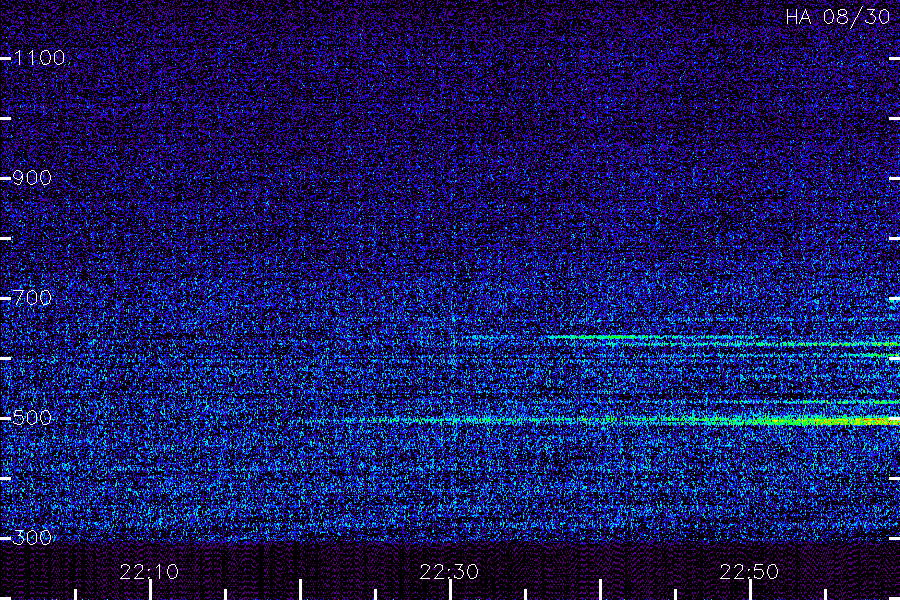This screenshot has width=900, height=600.
Task: Click the 22:30 time axis label
Action: coord(449,572)
